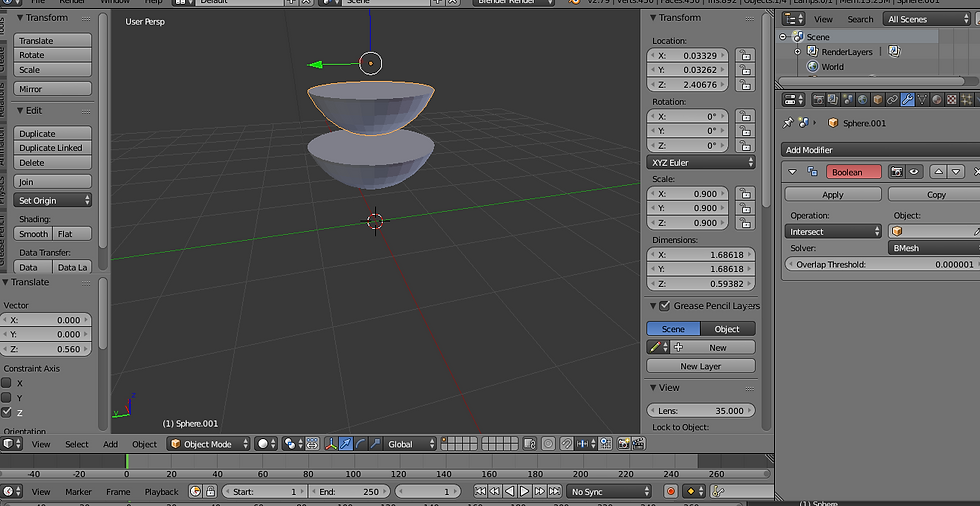Collapse the Edit panel in tool shelf

(19, 111)
